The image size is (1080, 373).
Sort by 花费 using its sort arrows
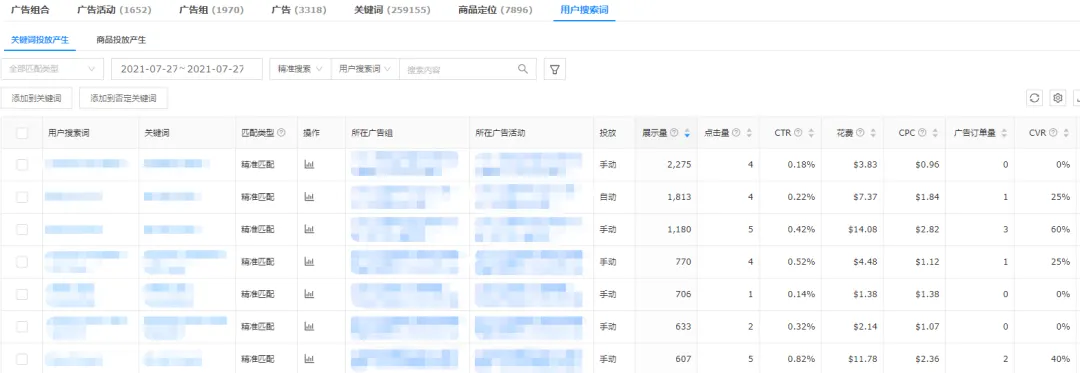coord(873,134)
